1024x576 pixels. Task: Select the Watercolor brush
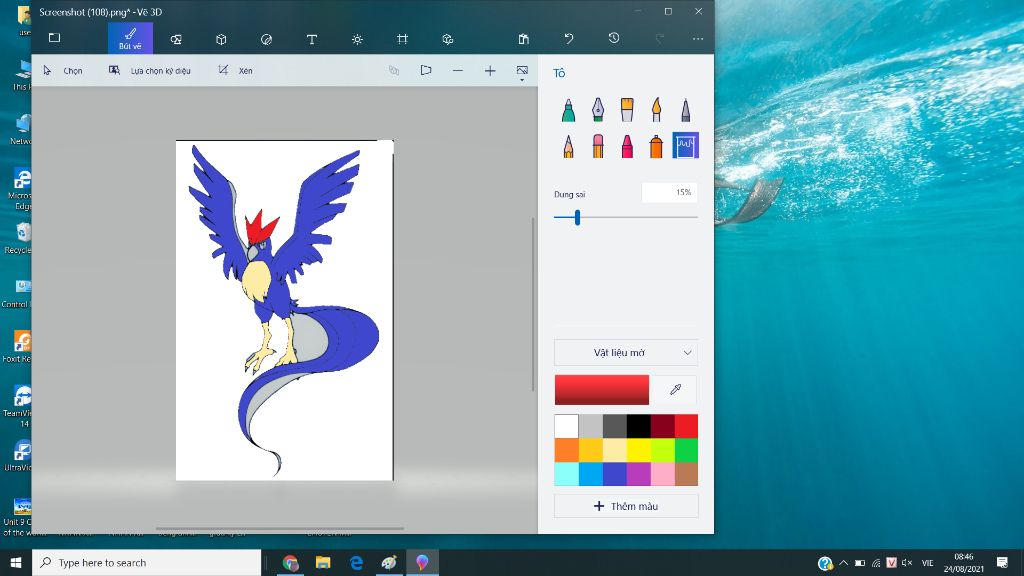tap(656, 110)
